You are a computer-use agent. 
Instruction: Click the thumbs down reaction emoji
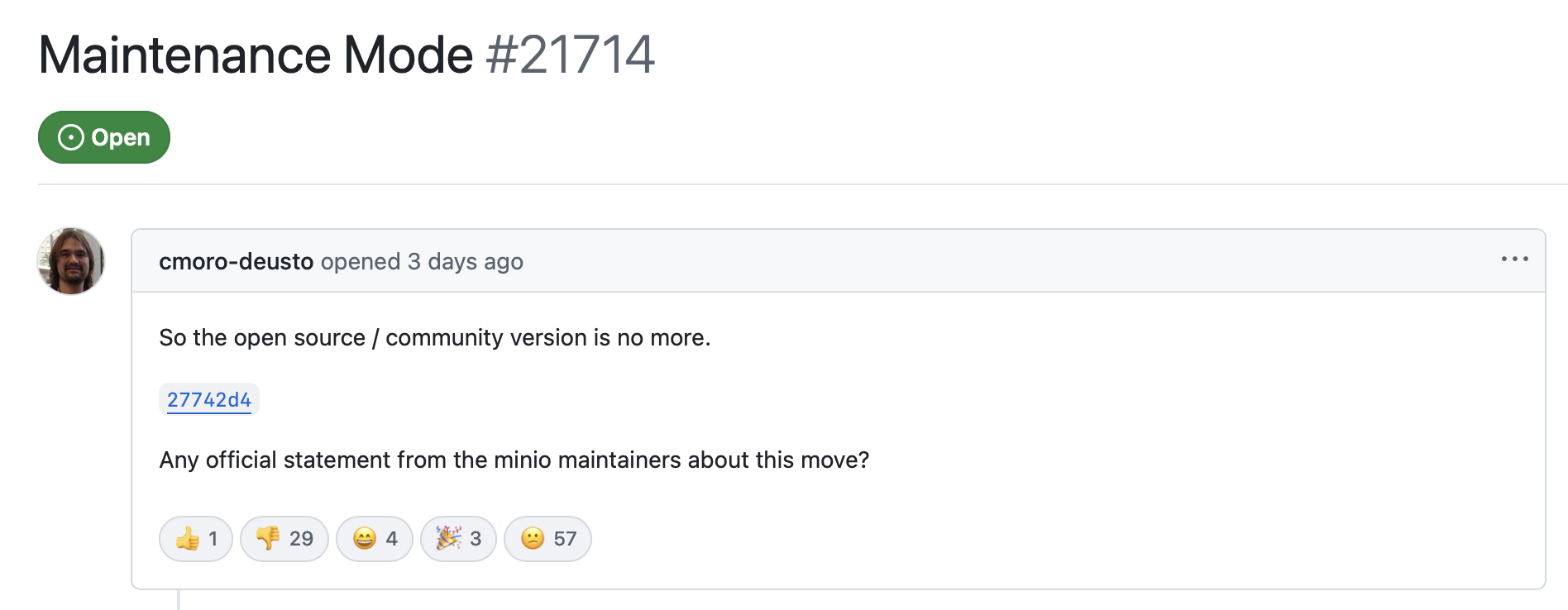[266, 538]
